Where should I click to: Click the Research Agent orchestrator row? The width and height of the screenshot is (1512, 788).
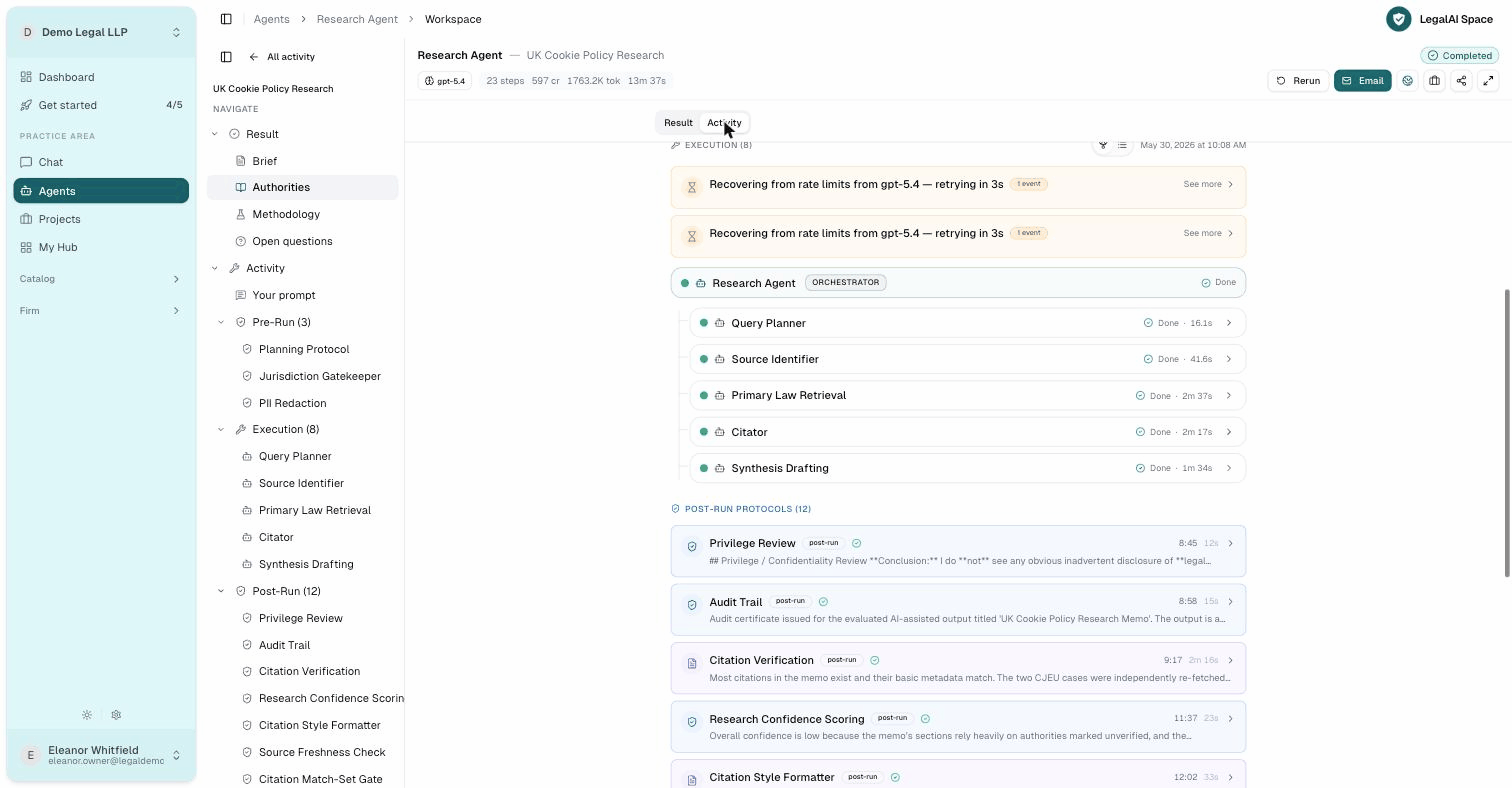point(958,283)
